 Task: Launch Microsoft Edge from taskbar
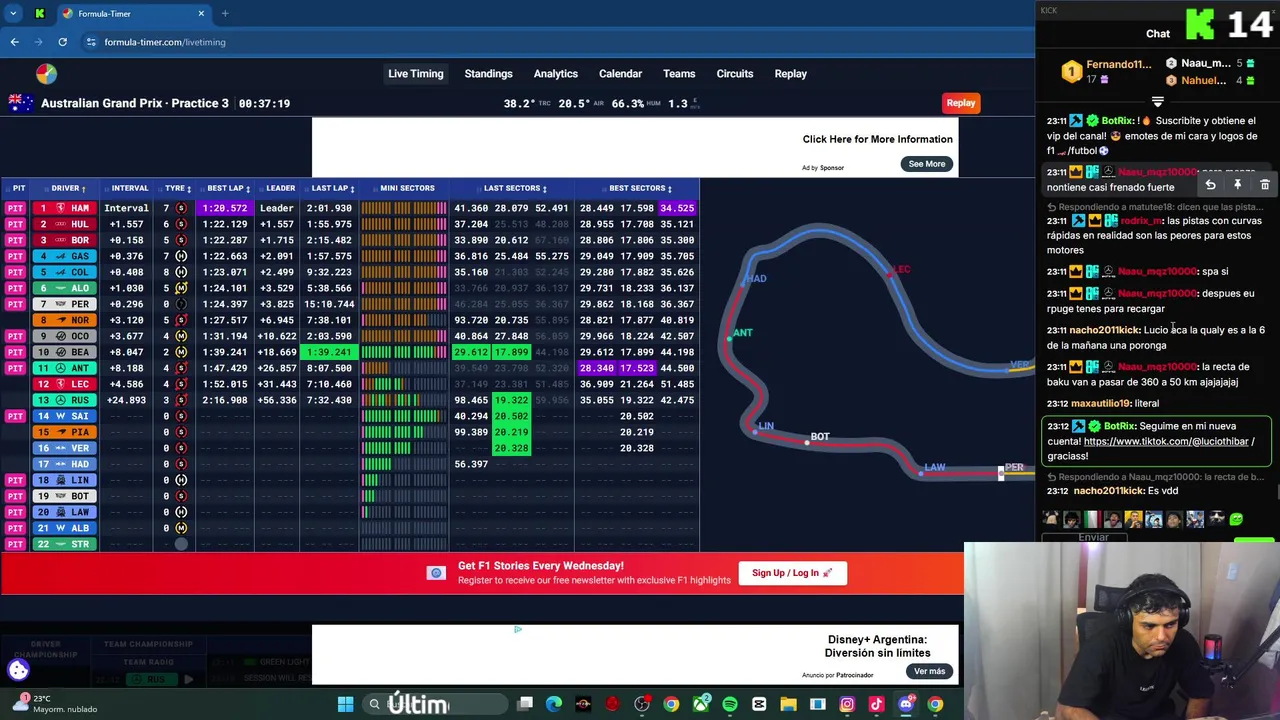[554, 704]
